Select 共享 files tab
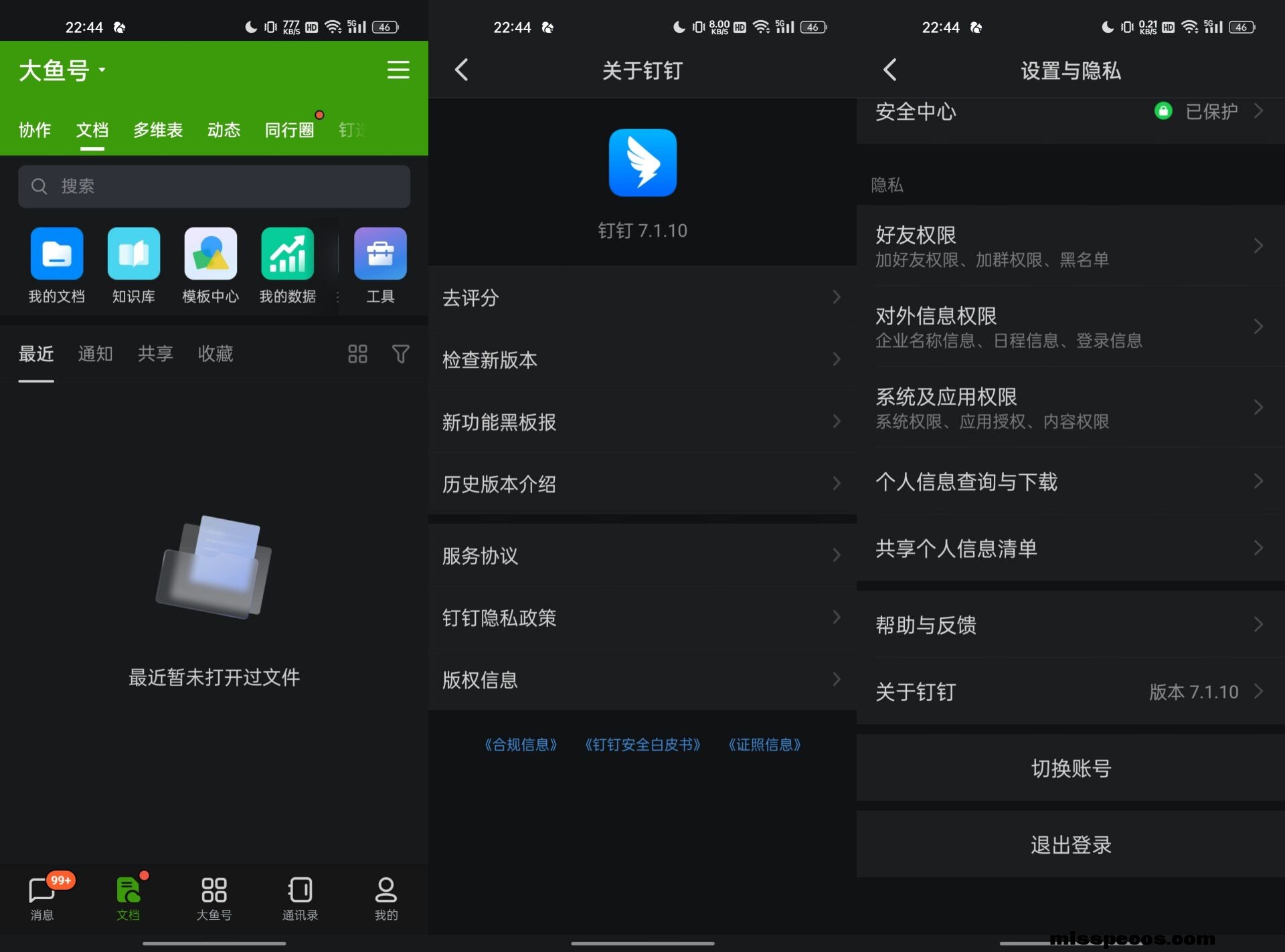This screenshot has width=1285, height=952. click(155, 354)
